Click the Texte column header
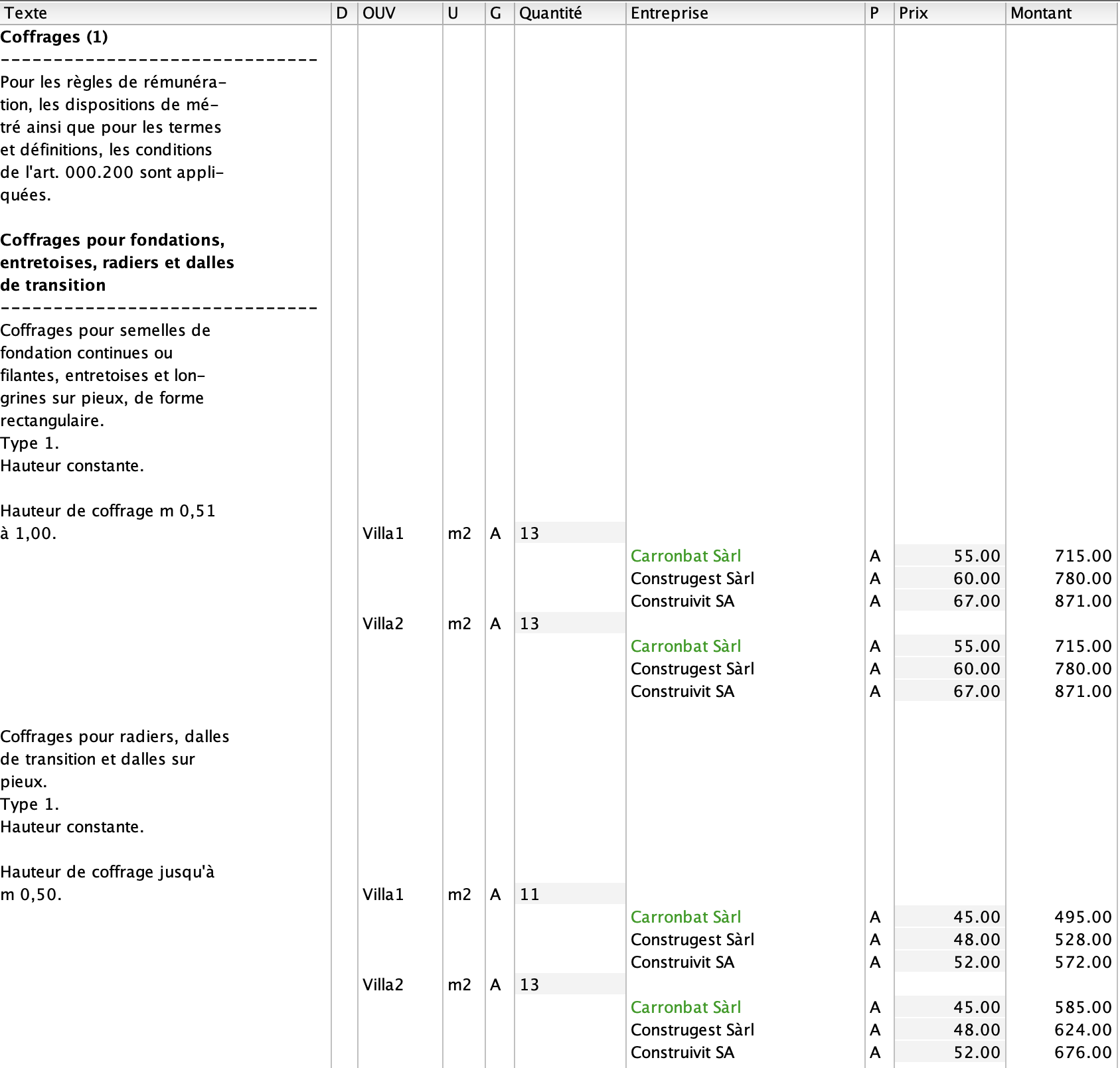 165,13
